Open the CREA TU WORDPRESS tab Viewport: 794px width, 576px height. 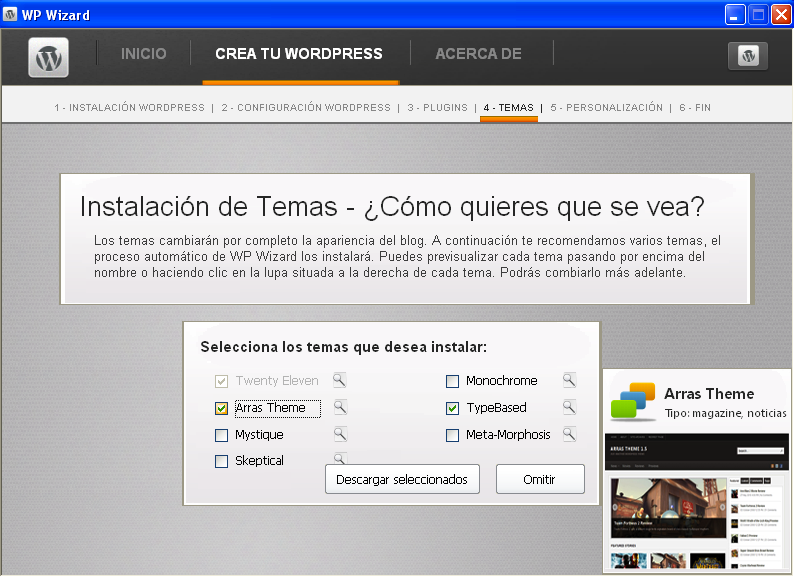[x=299, y=54]
